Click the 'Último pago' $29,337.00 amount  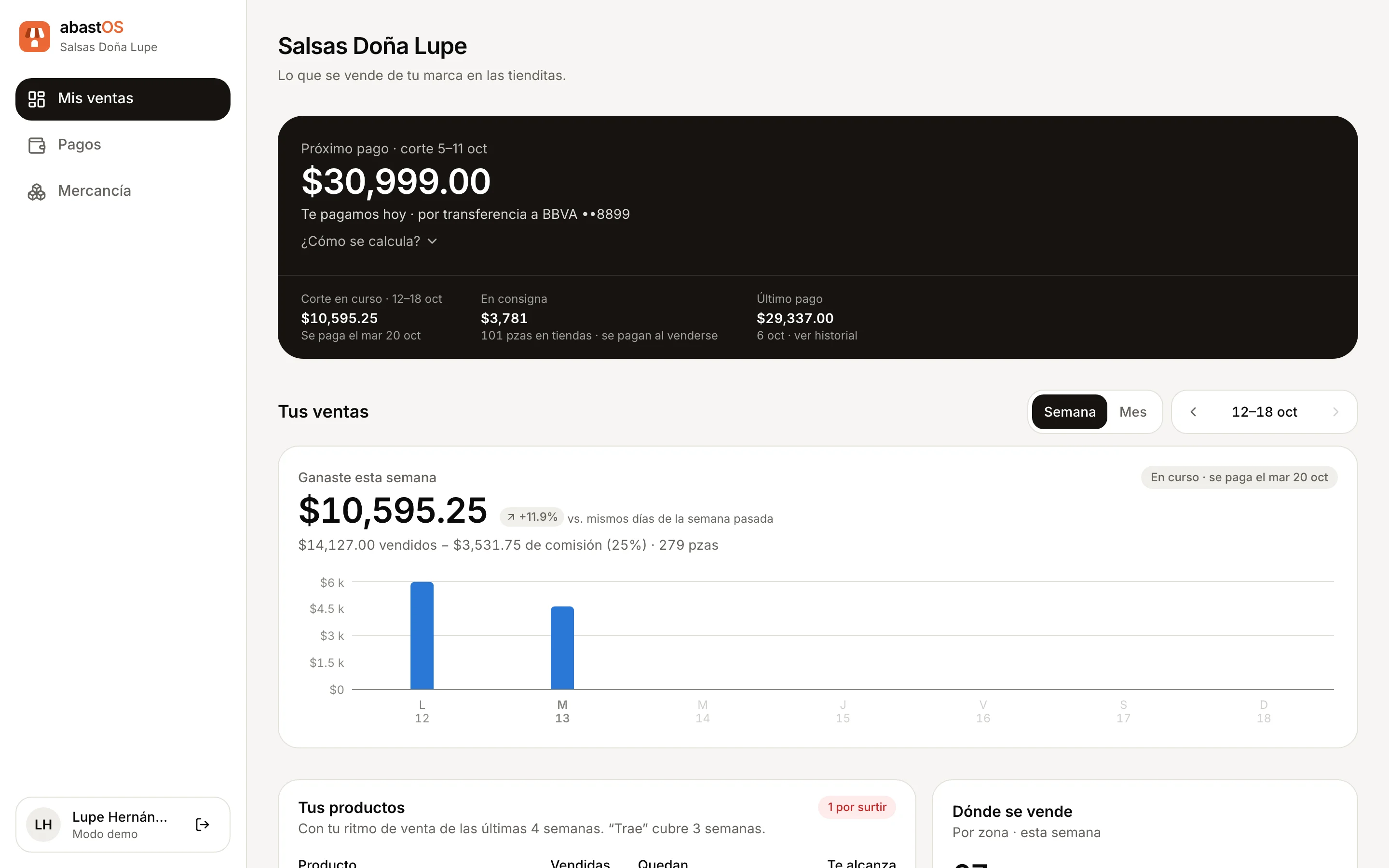(795, 318)
